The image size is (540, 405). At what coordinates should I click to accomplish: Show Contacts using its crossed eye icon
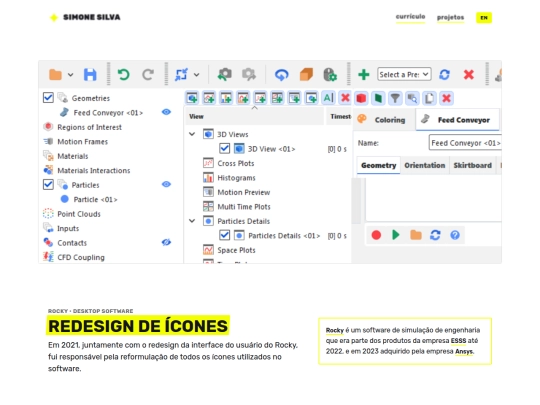point(166,242)
